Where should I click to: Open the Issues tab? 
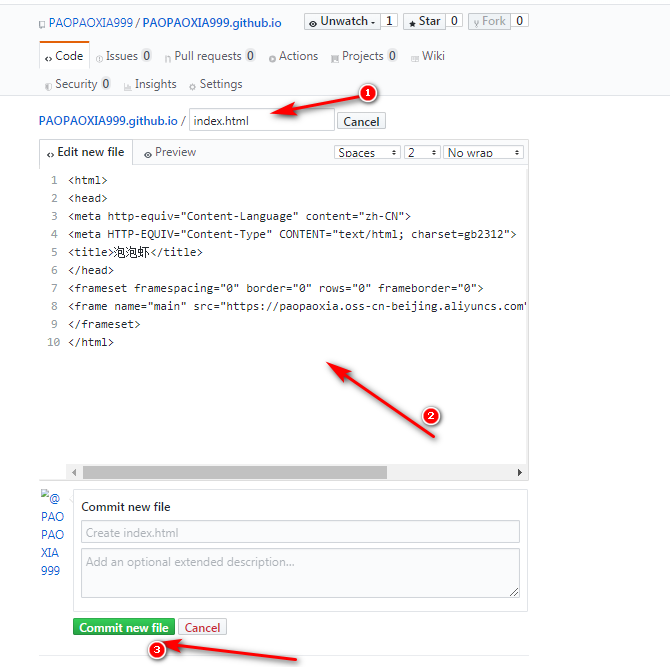pyautogui.click(x=123, y=56)
